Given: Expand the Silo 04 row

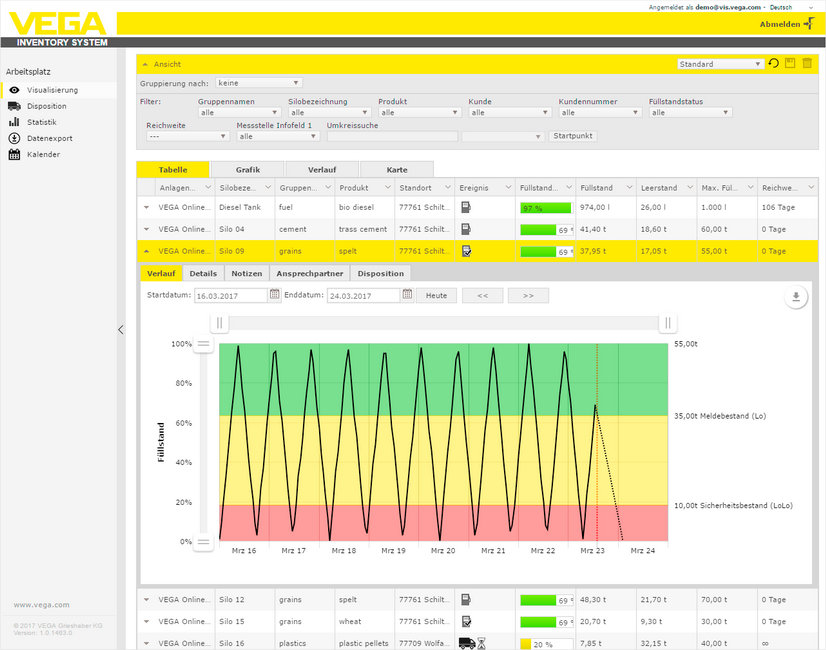Looking at the screenshot, I should (146, 229).
